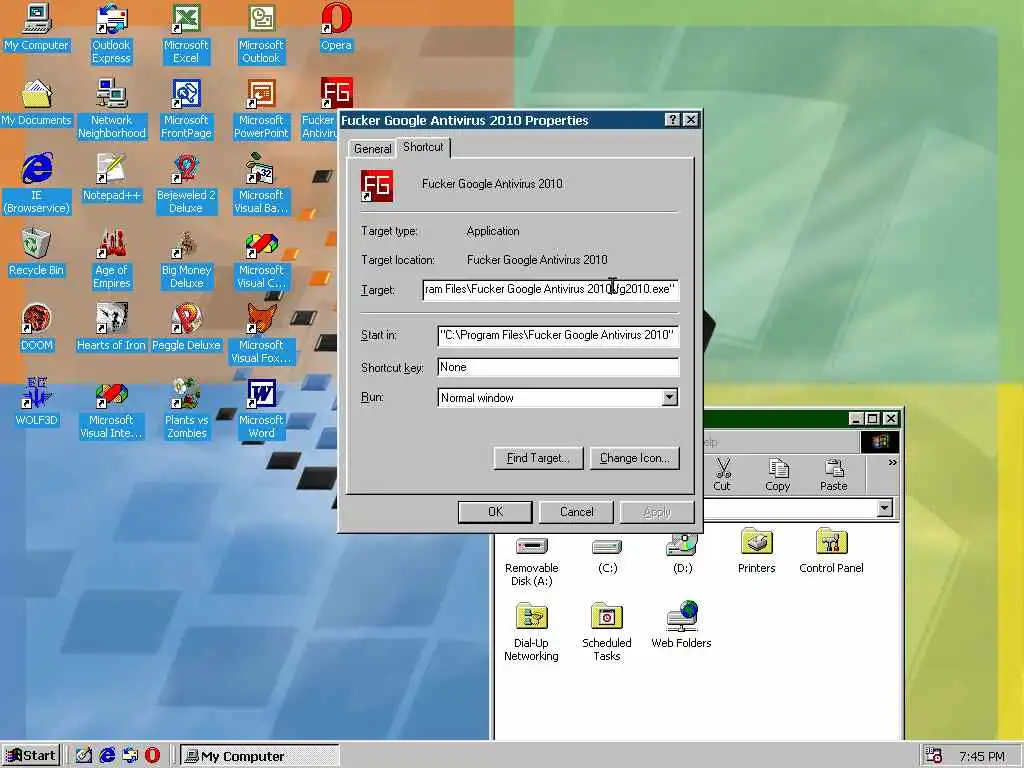Click My Computer taskbar button

coord(259,756)
